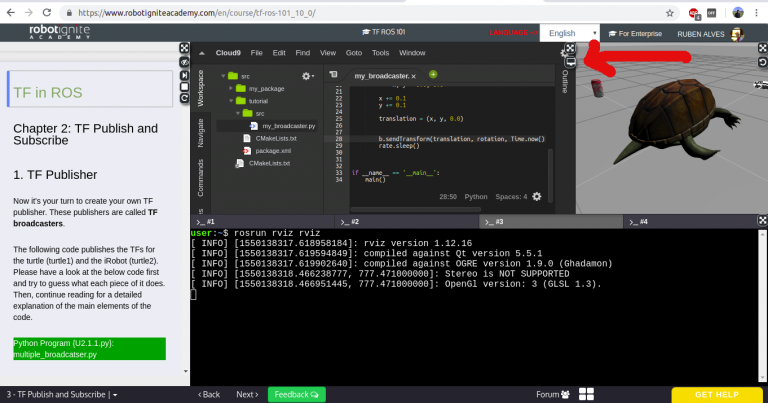Viewport: 768px width, 403px height.
Task: Click the yellow GET HELP button
Action: pyautogui.click(x=717, y=395)
